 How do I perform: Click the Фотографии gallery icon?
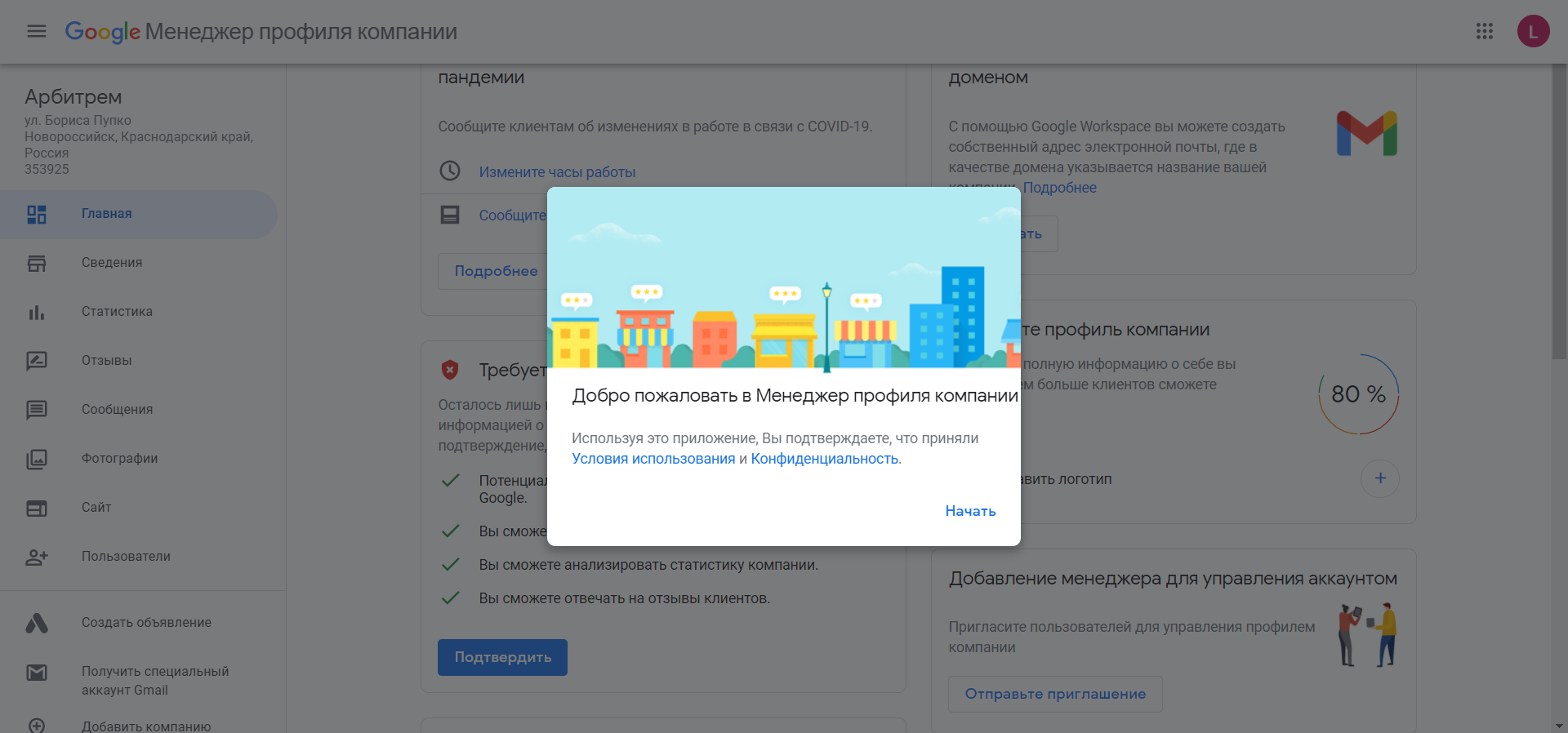point(37,459)
